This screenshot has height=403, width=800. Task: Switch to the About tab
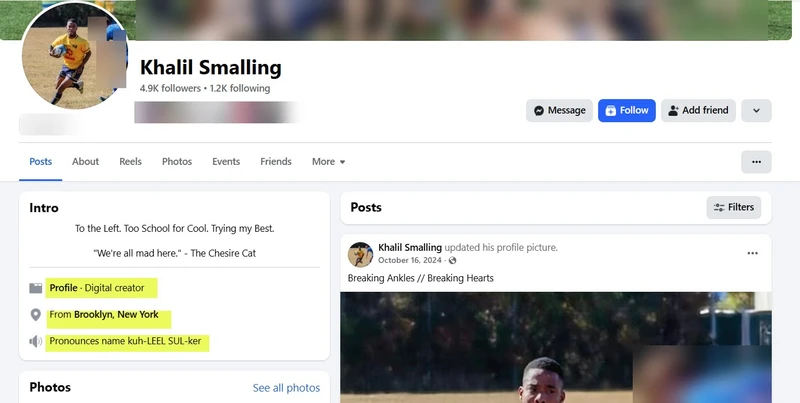click(85, 162)
